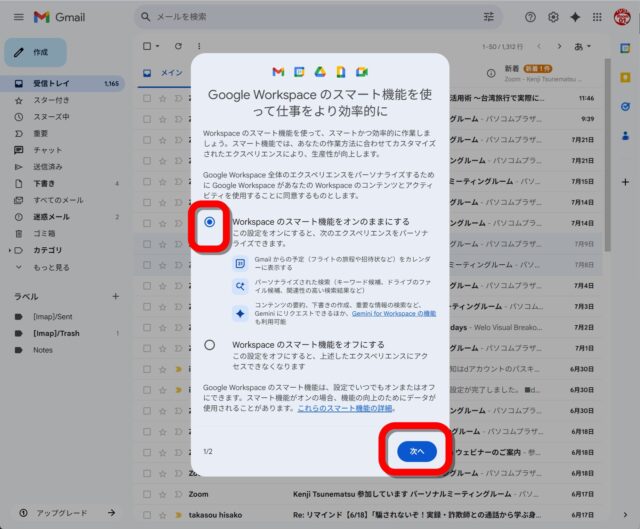This screenshot has width=640, height=529.
Task: Click the info icon beside the 新着 tab
Action: coord(491,73)
